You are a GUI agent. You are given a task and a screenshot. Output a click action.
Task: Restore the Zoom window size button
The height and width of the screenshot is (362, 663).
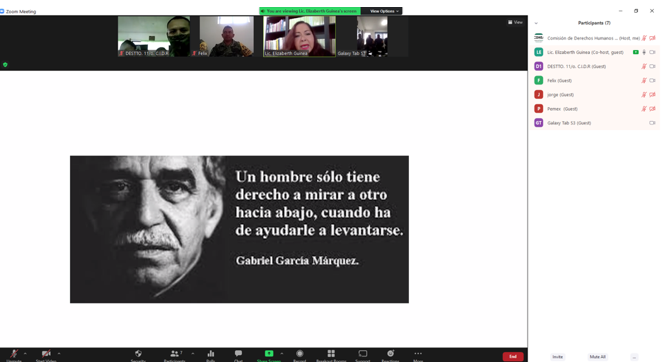[x=636, y=11]
